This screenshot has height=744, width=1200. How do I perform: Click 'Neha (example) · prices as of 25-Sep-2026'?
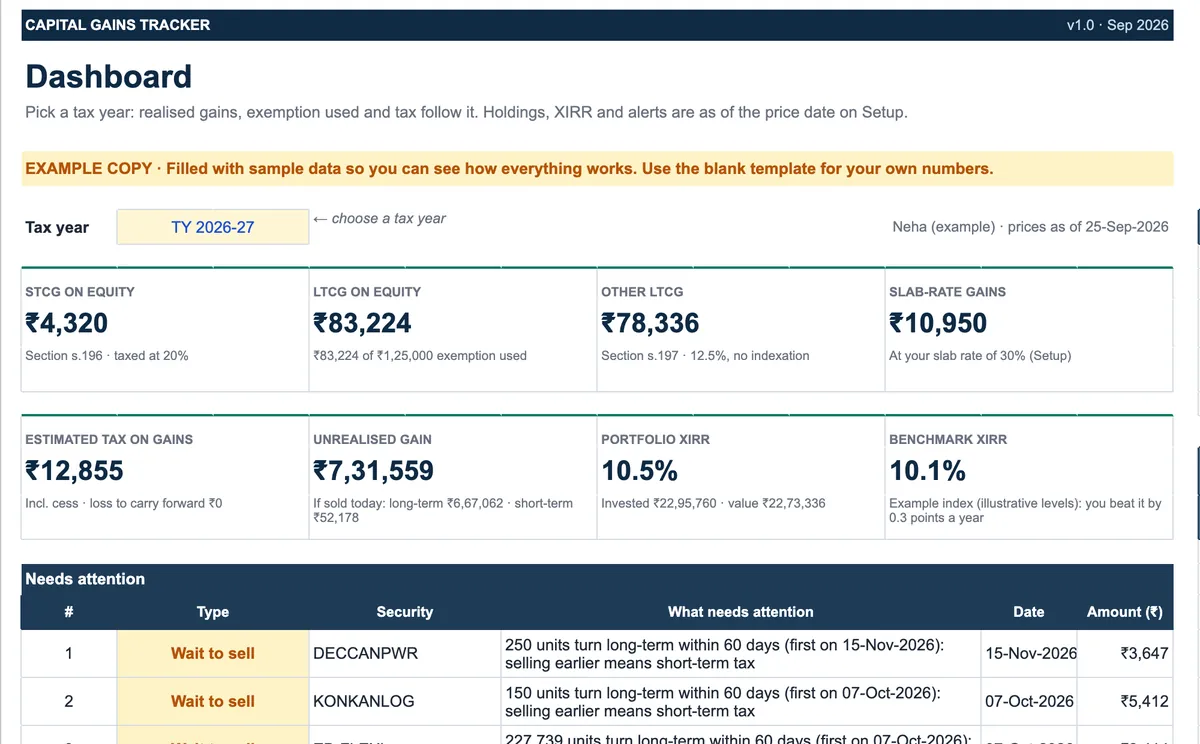coord(1030,227)
